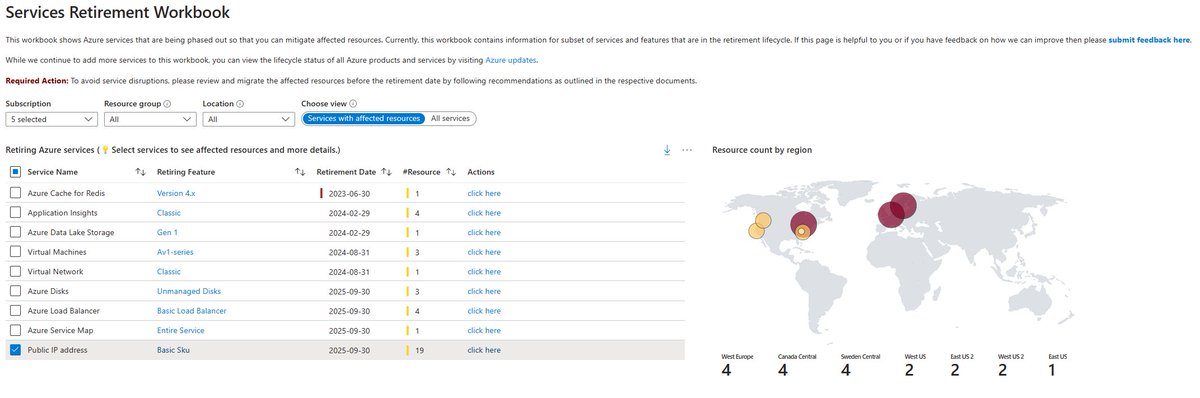Click the download/export grid icon
Screen dimensions: 1200x398
coord(667,150)
